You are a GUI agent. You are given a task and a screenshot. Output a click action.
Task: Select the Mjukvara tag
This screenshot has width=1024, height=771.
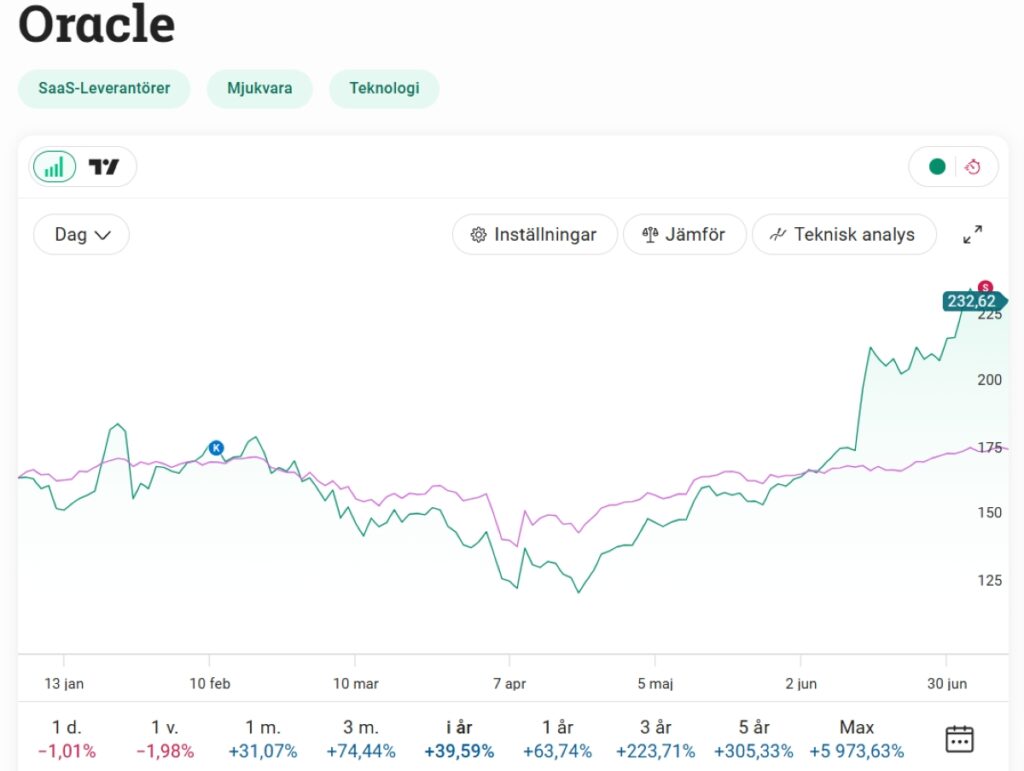pos(260,88)
